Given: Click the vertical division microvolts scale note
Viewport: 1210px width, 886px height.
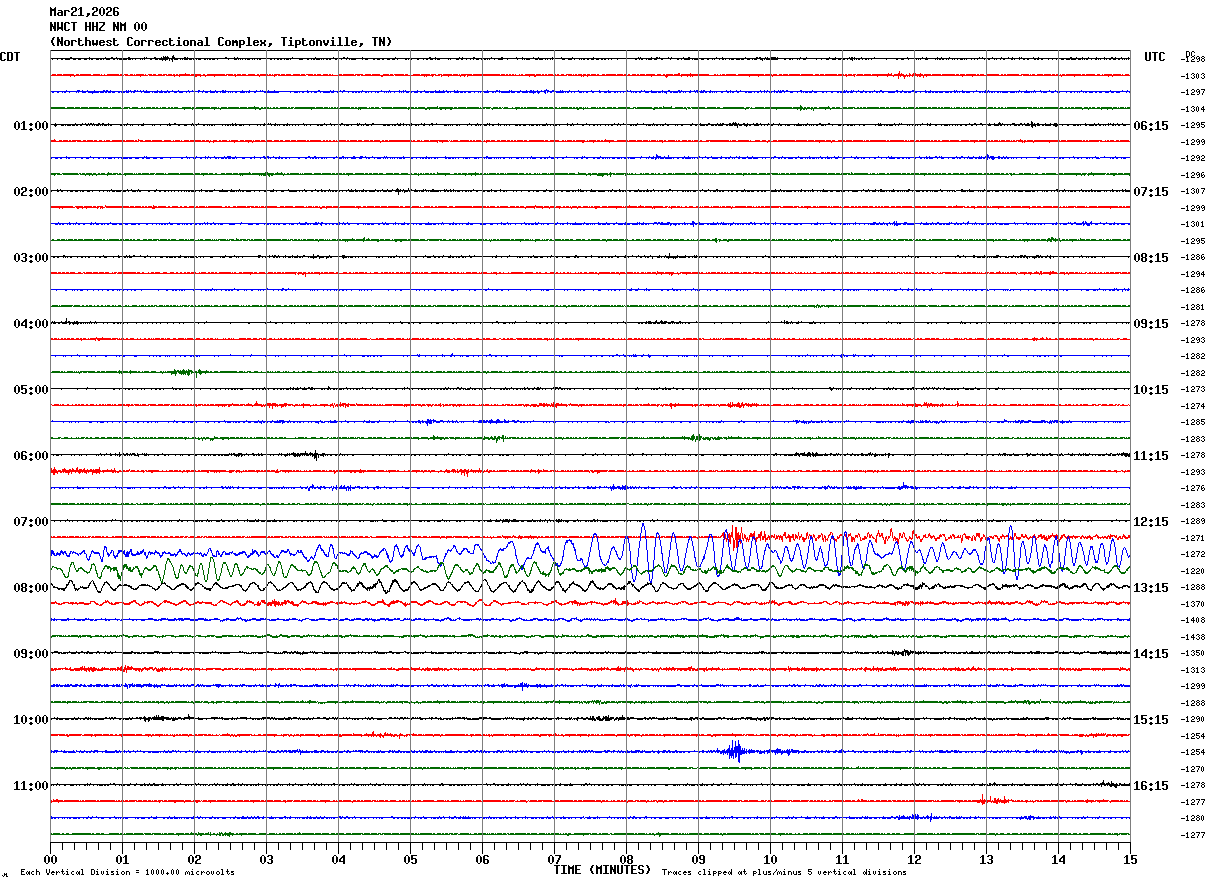Looking at the screenshot, I should tap(127, 873).
